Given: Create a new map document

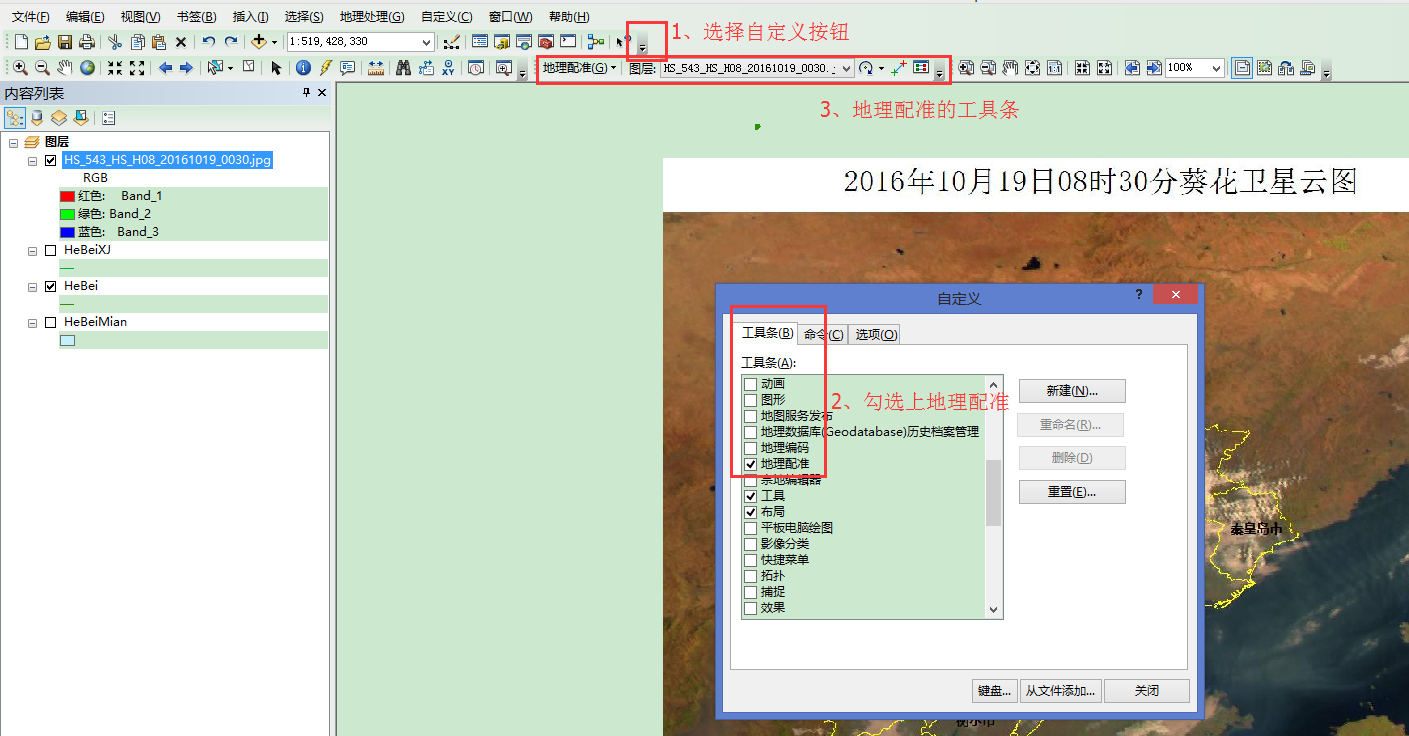Looking at the screenshot, I should tap(20, 42).
